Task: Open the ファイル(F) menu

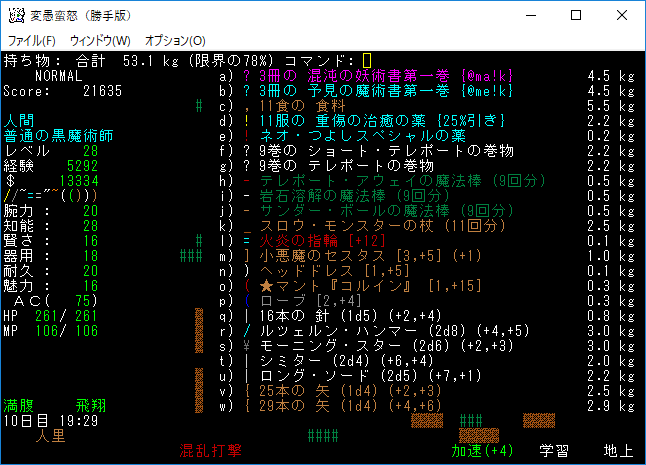Action: [32, 41]
